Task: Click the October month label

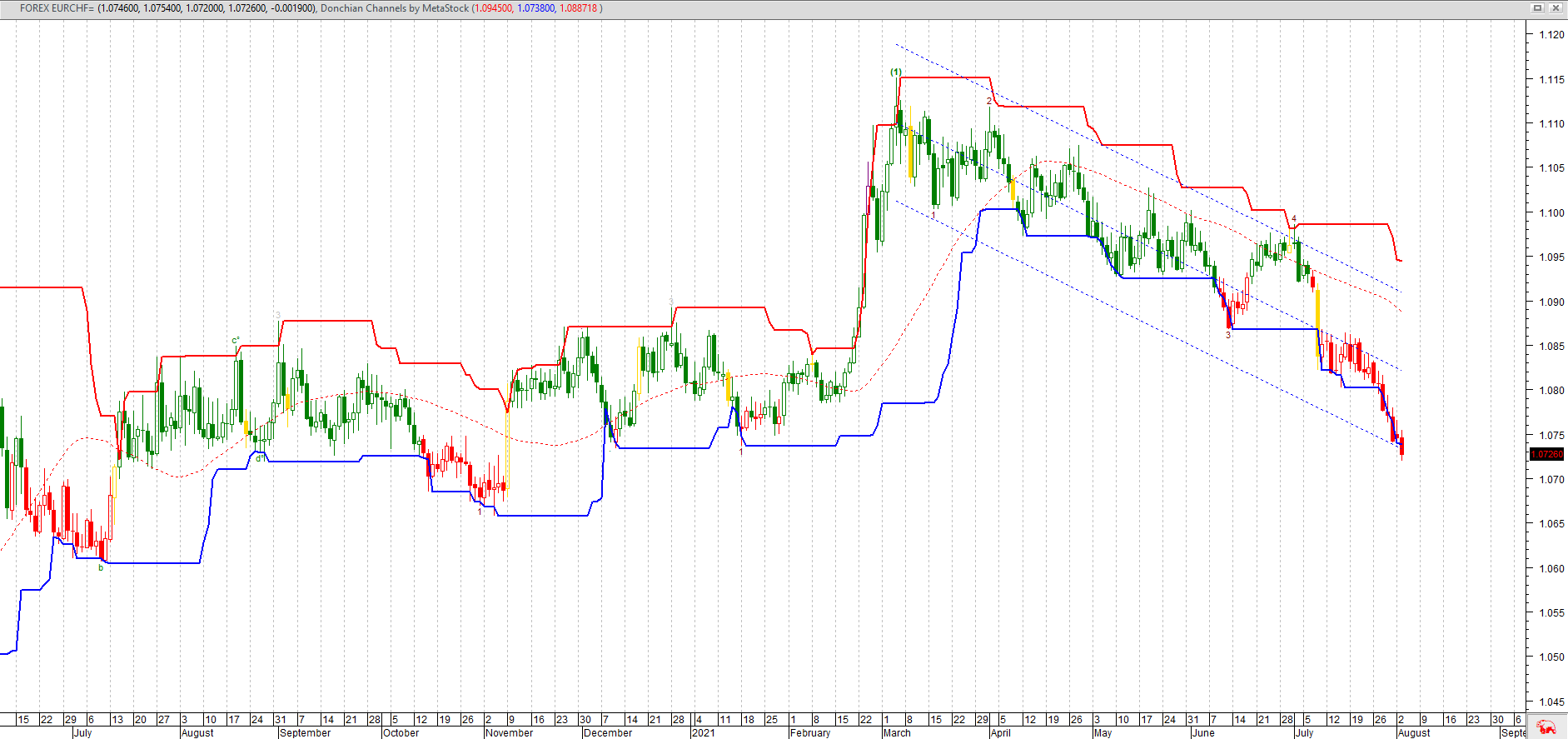Action: [x=401, y=733]
